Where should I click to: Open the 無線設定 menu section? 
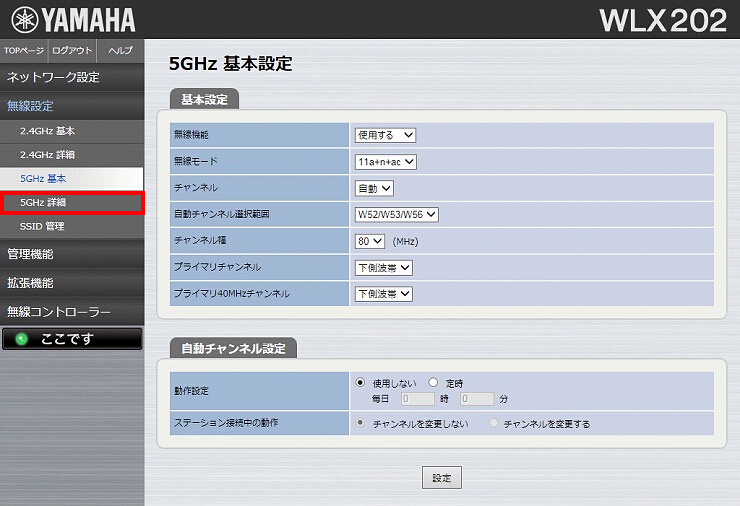coord(72,106)
